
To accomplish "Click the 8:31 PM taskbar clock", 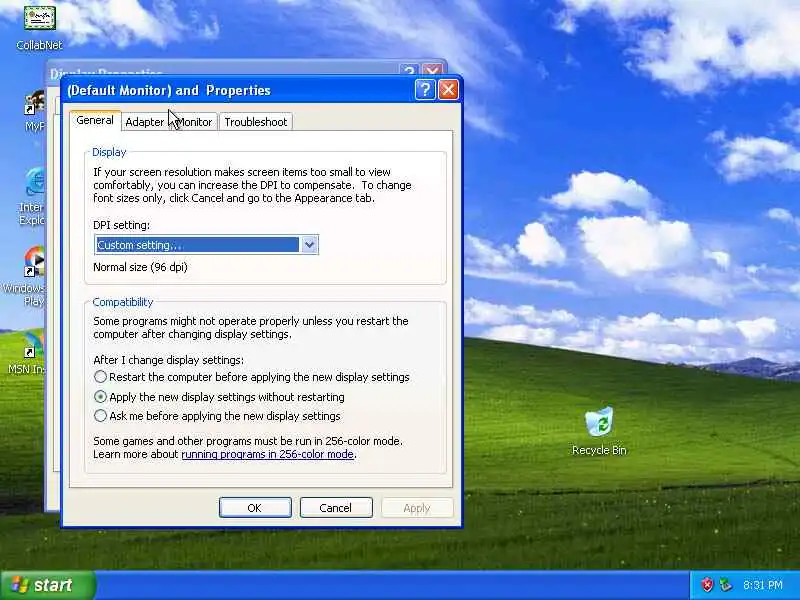I will click(x=762, y=585).
